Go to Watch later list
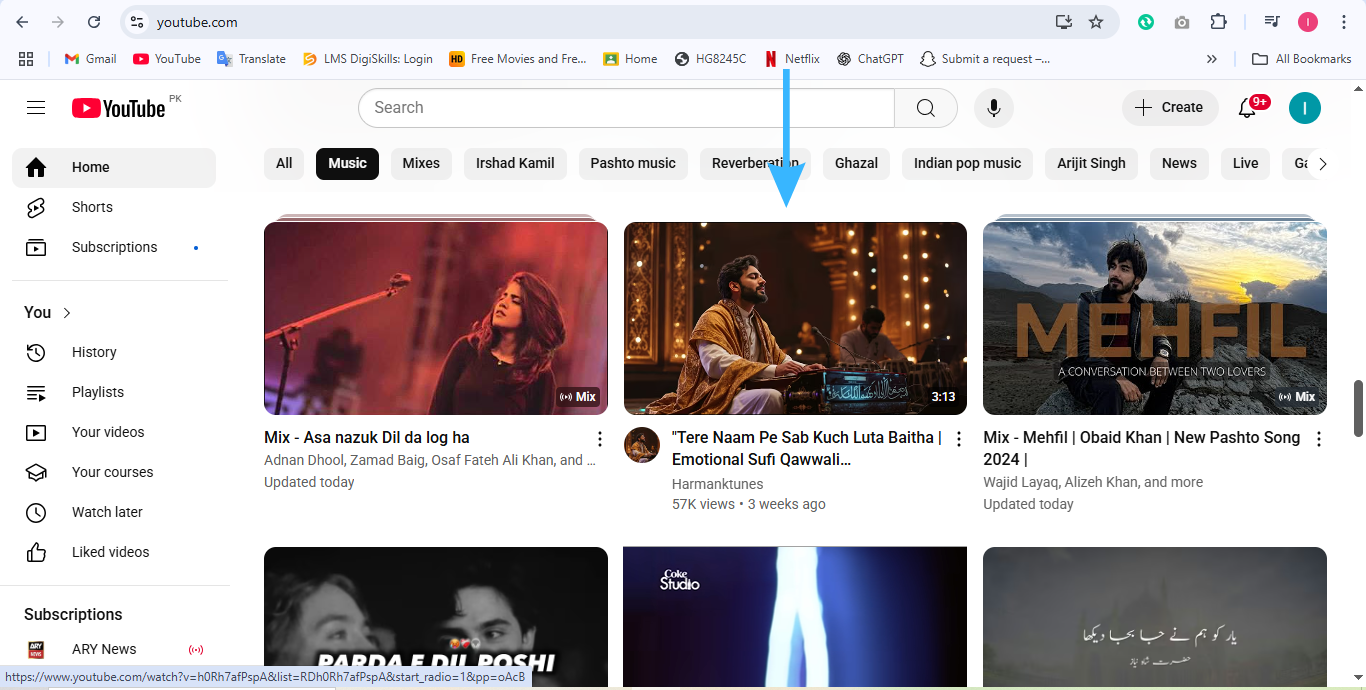The width and height of the screenshot is (1366, 690). (x=107, y=512)
